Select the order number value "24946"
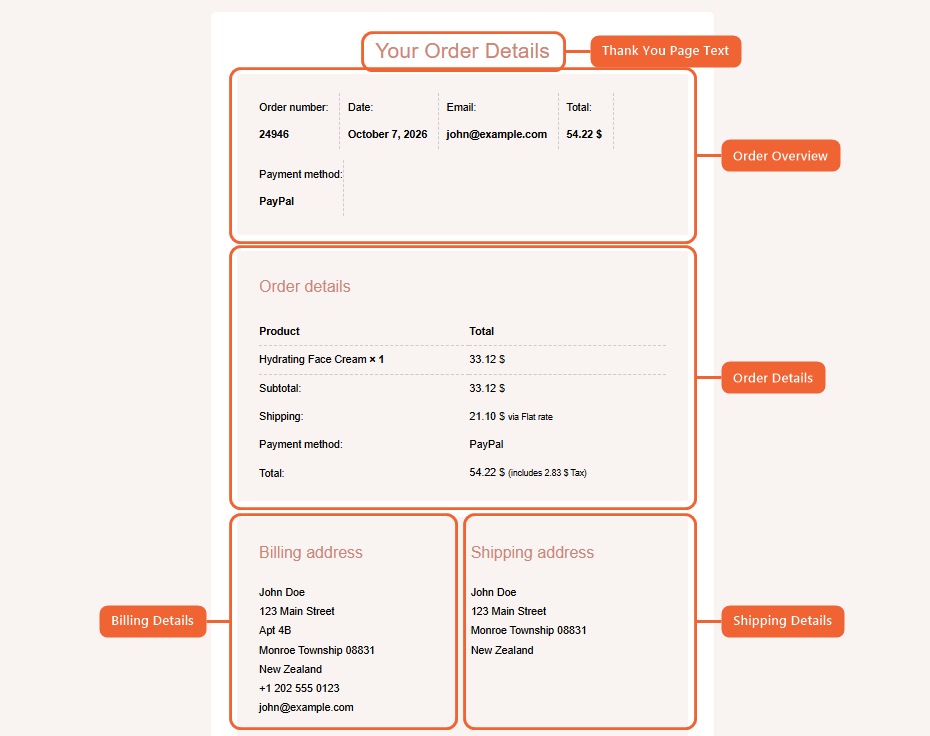Viewport: 930px width, 736px height. click(x=274, y=134)
